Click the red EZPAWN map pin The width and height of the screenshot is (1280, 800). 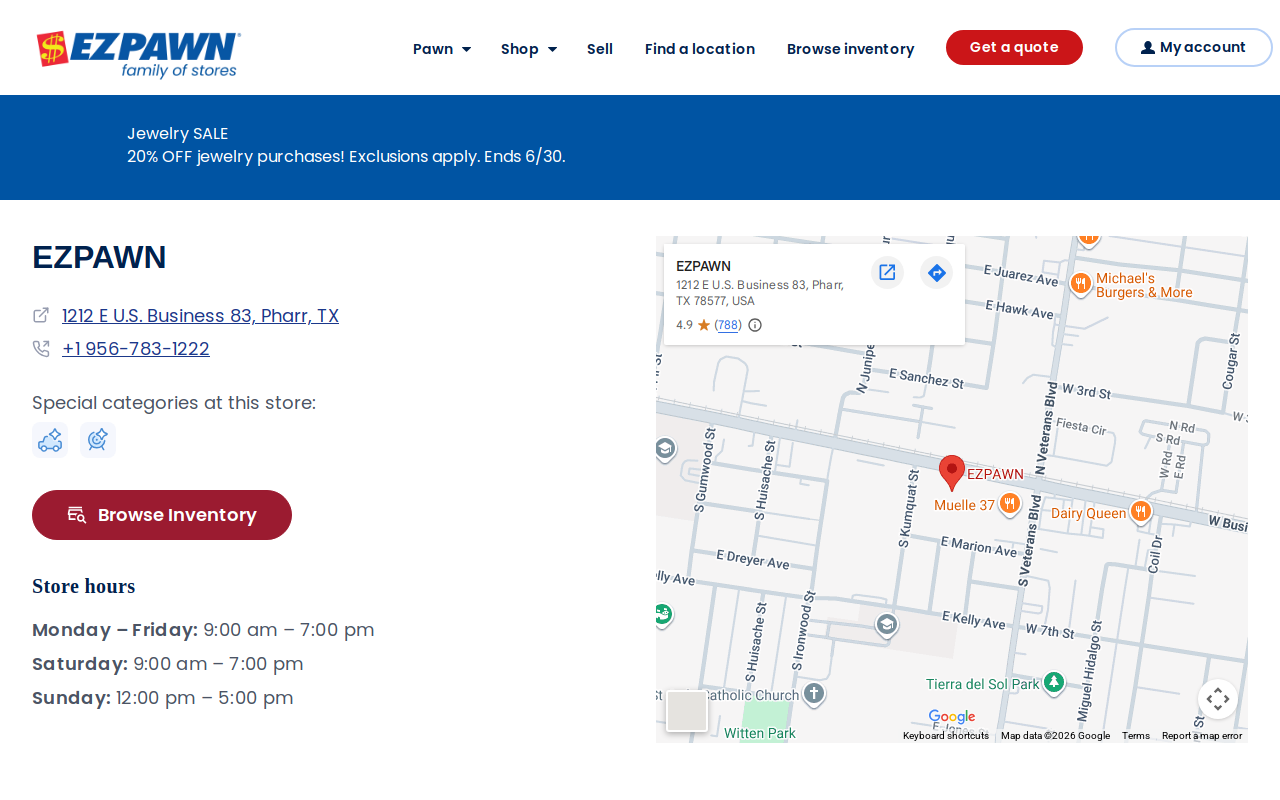952,472
